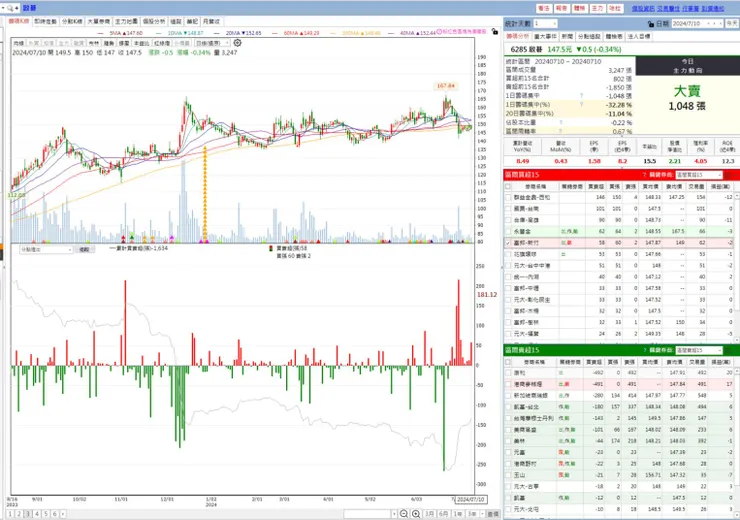Switch to the 月營收 tab
This screenshot has width=740, height=520.
click(211, 22)
